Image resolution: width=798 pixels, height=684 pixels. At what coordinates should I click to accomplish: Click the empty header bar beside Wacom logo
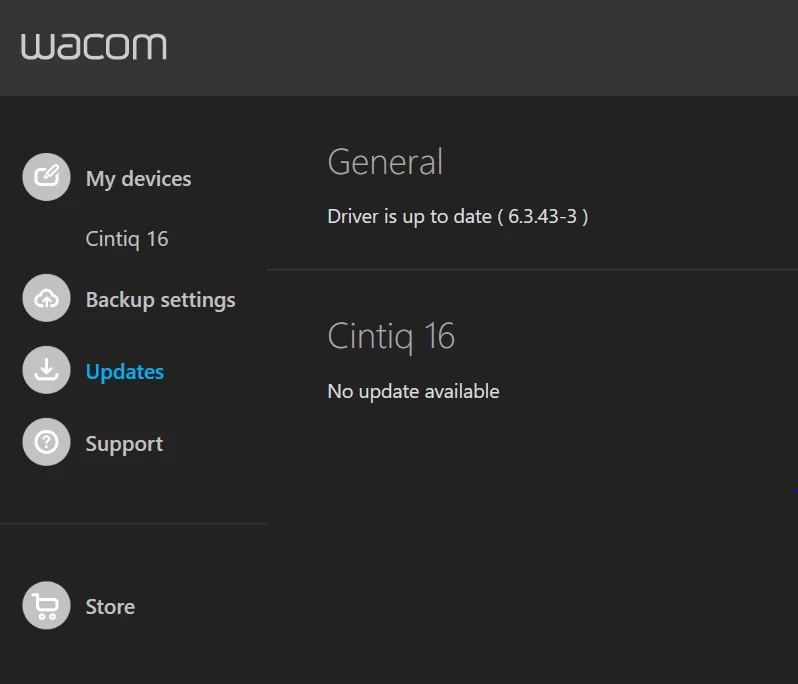pos(478,47)
